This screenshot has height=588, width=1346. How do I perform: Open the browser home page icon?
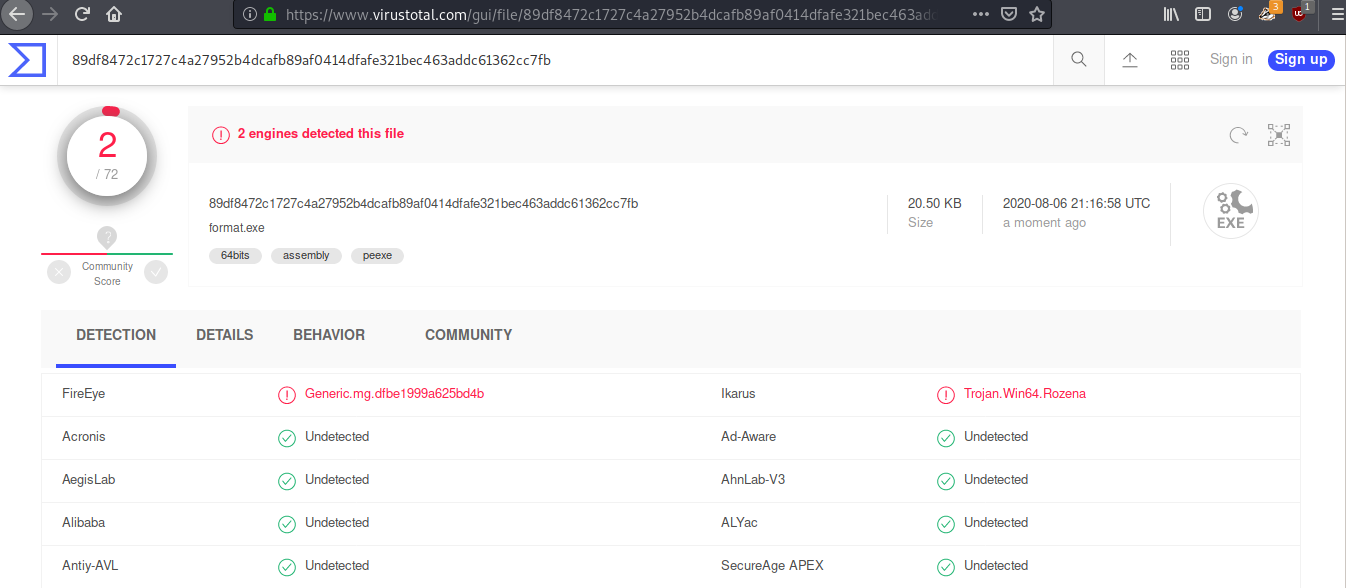click(114, 15)
